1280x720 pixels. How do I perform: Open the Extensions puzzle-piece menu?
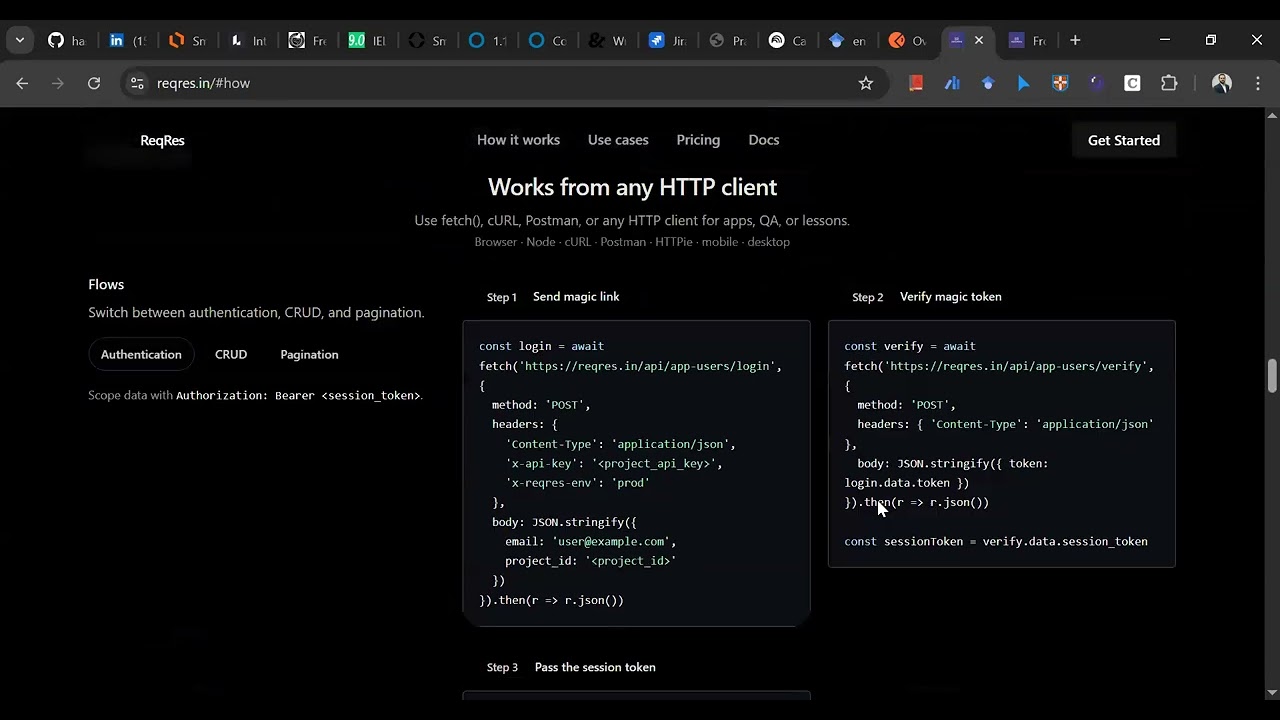click(1169, 83)
